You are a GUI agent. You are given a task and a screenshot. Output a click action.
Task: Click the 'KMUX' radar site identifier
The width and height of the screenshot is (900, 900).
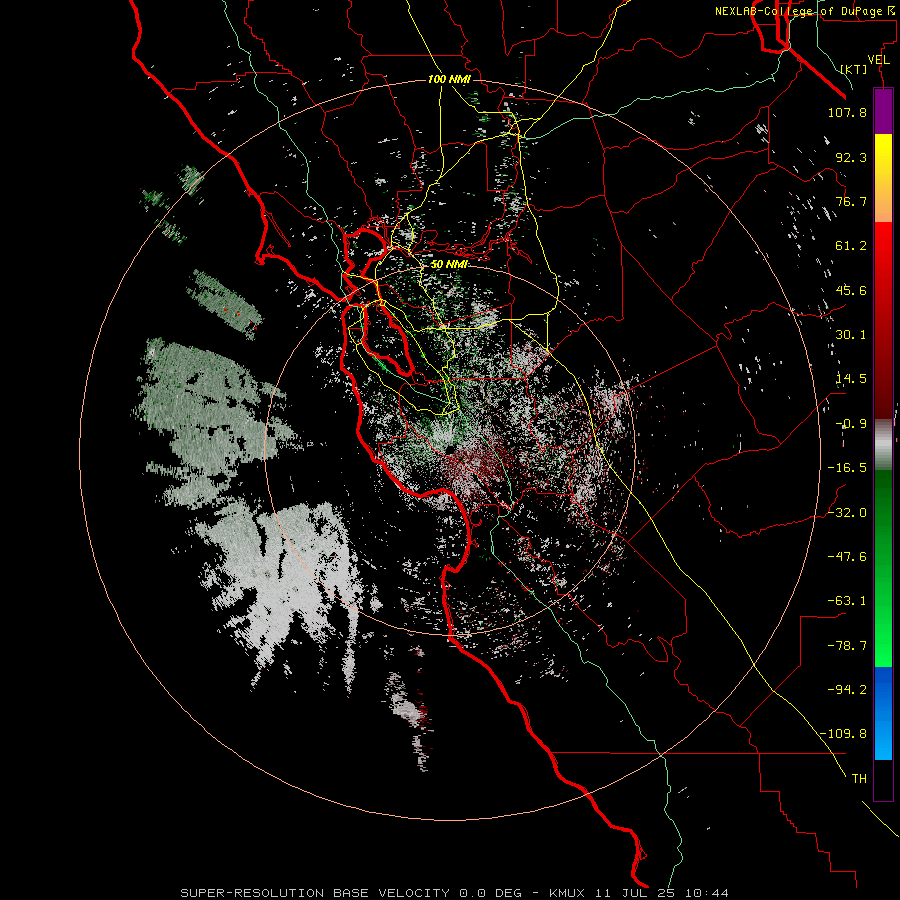(x=567, y=893)
